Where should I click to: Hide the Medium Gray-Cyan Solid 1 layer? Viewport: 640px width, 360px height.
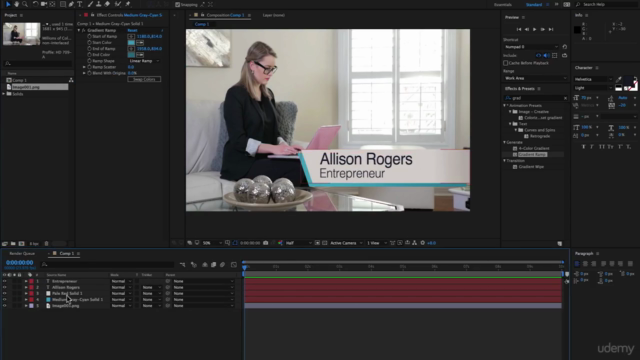point(4,300)
